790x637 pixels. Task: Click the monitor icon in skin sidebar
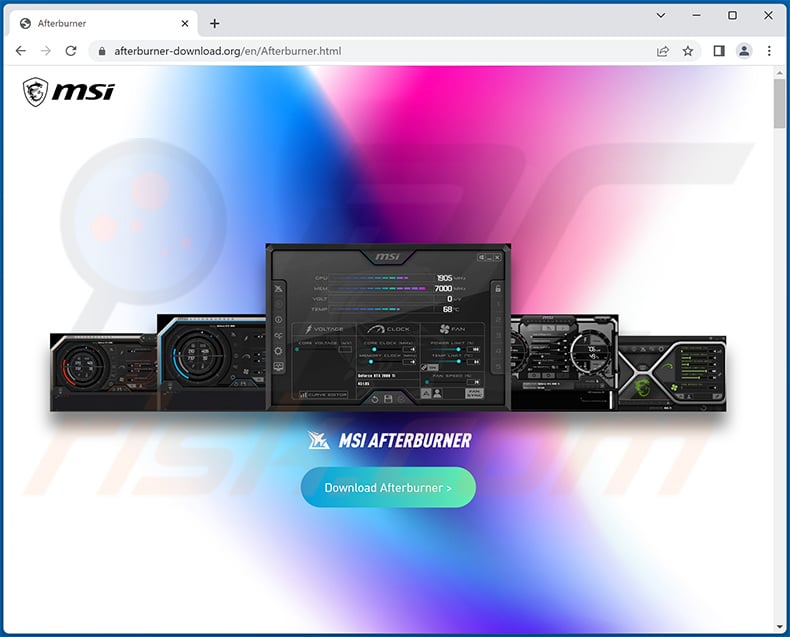278,367
